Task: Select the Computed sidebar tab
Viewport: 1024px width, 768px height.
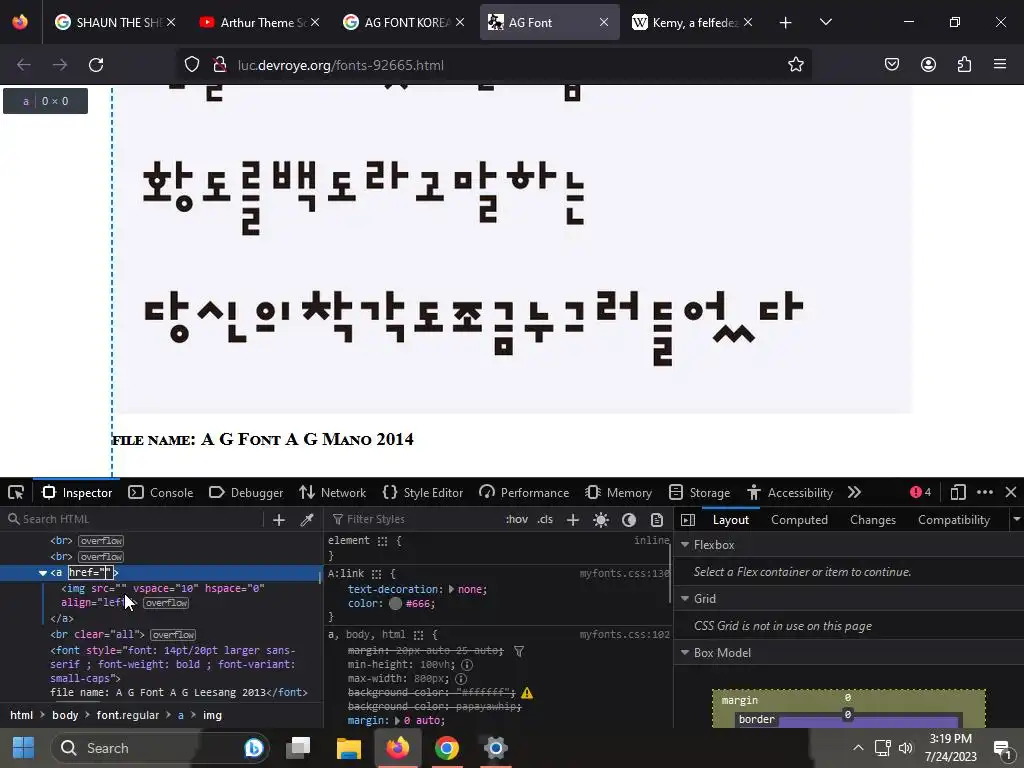Action: click(799, 520)
